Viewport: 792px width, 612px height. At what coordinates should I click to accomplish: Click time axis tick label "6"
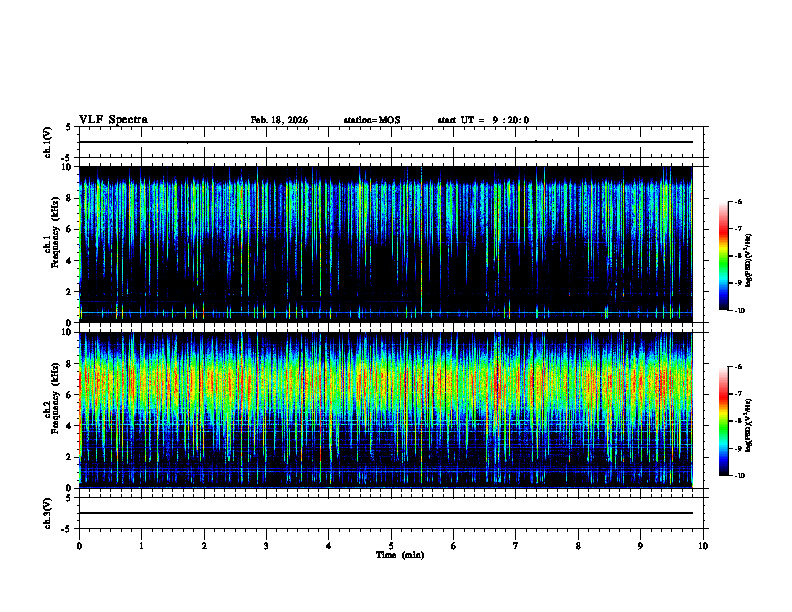pyautogui.click(x=454, y=546)
